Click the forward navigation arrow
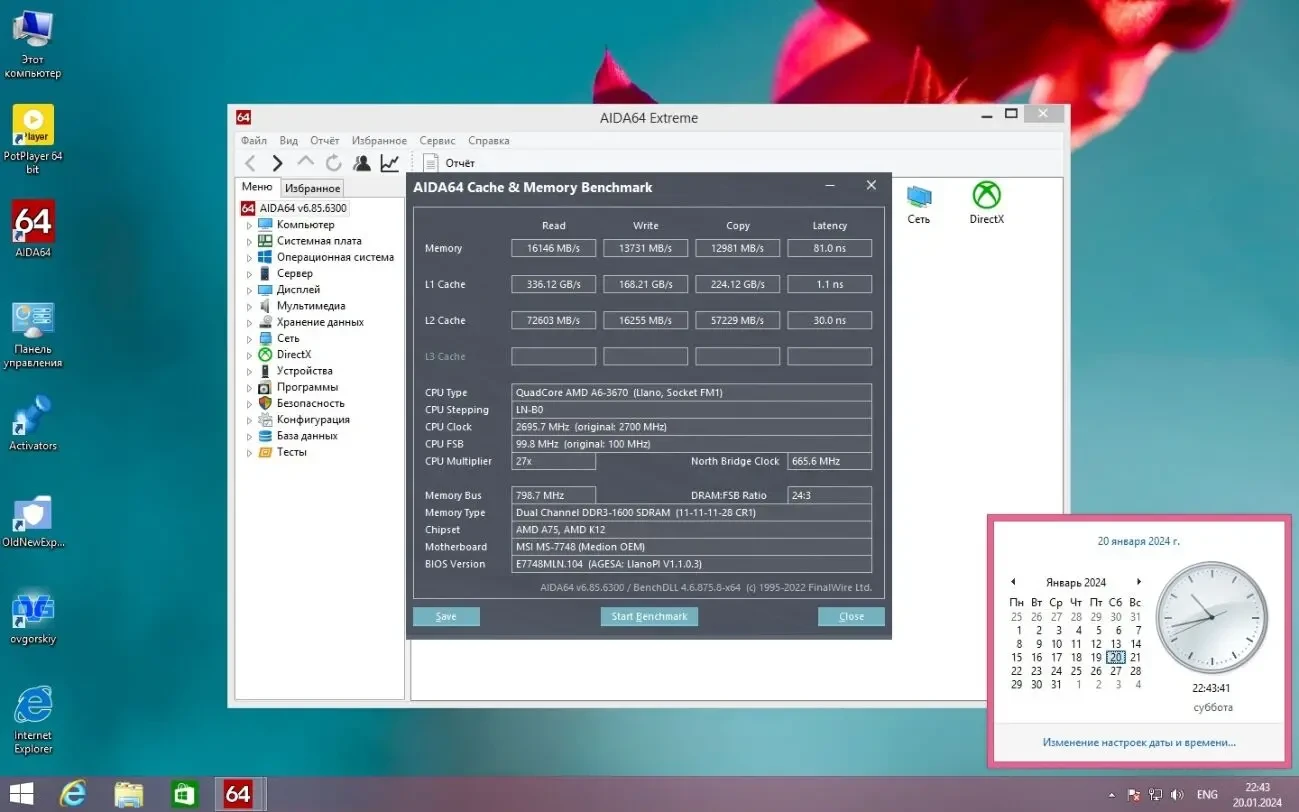Screen dimensions: 1299x812 coord(277,162)
